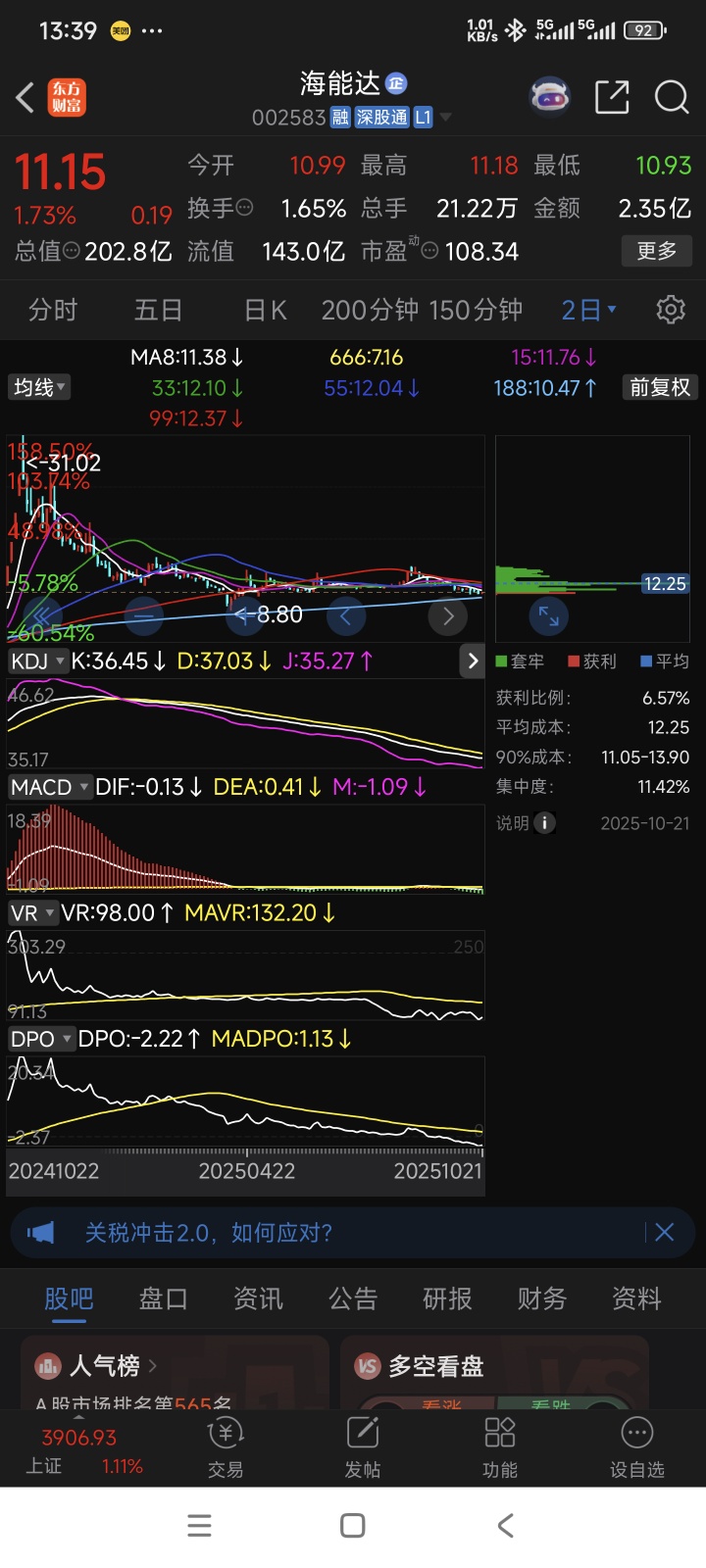Expand the stock code tags dropdown
The width and height of the screenshot is (706, 1568).
[x=446, y=118]
